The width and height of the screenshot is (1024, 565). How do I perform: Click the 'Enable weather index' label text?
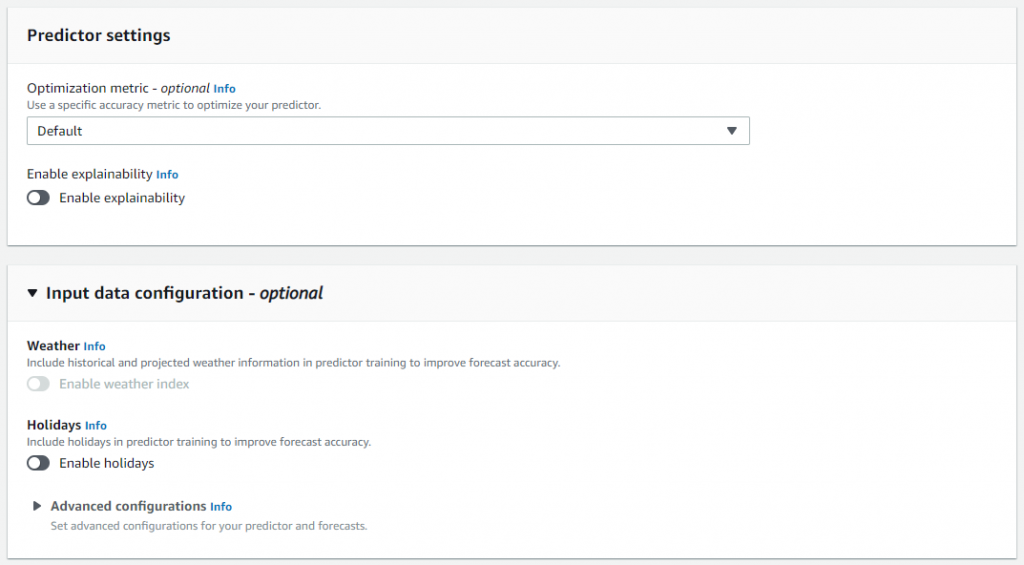(x=124, y=384)
